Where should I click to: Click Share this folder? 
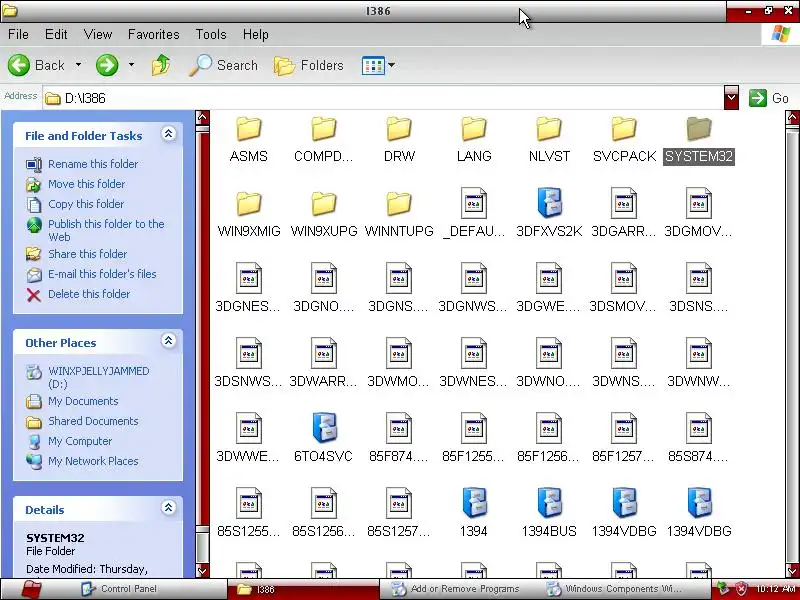pyautogui.click(x=88, y=254)
